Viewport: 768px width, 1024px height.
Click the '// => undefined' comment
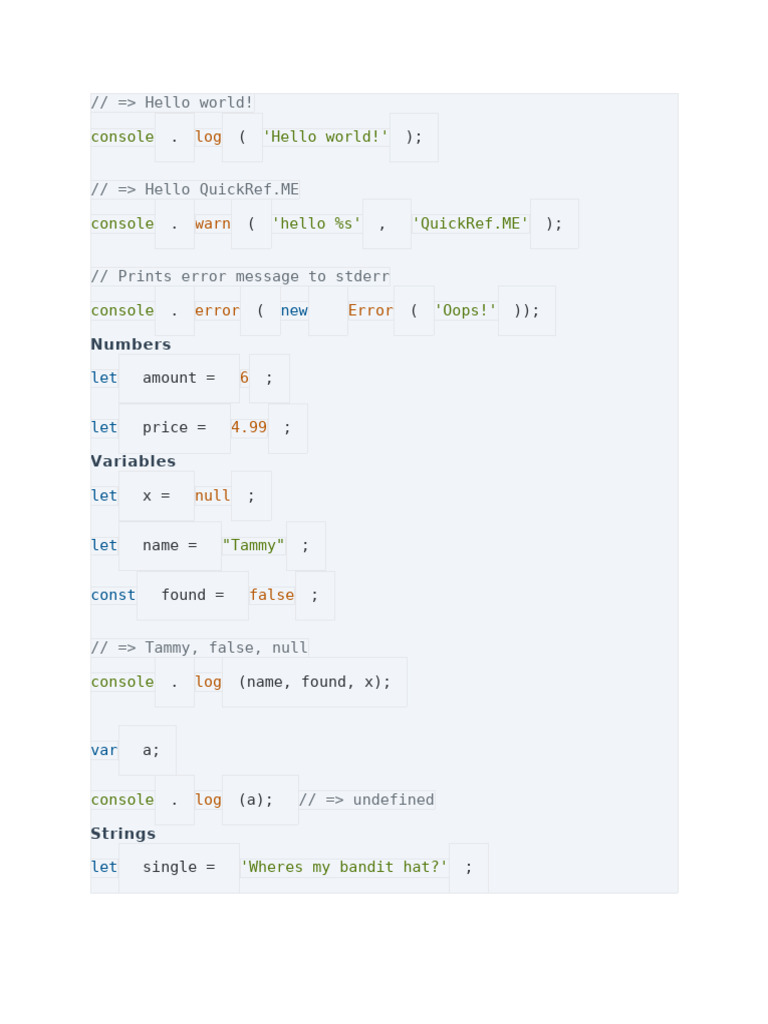pyautogui.click(x=366, y=800)
